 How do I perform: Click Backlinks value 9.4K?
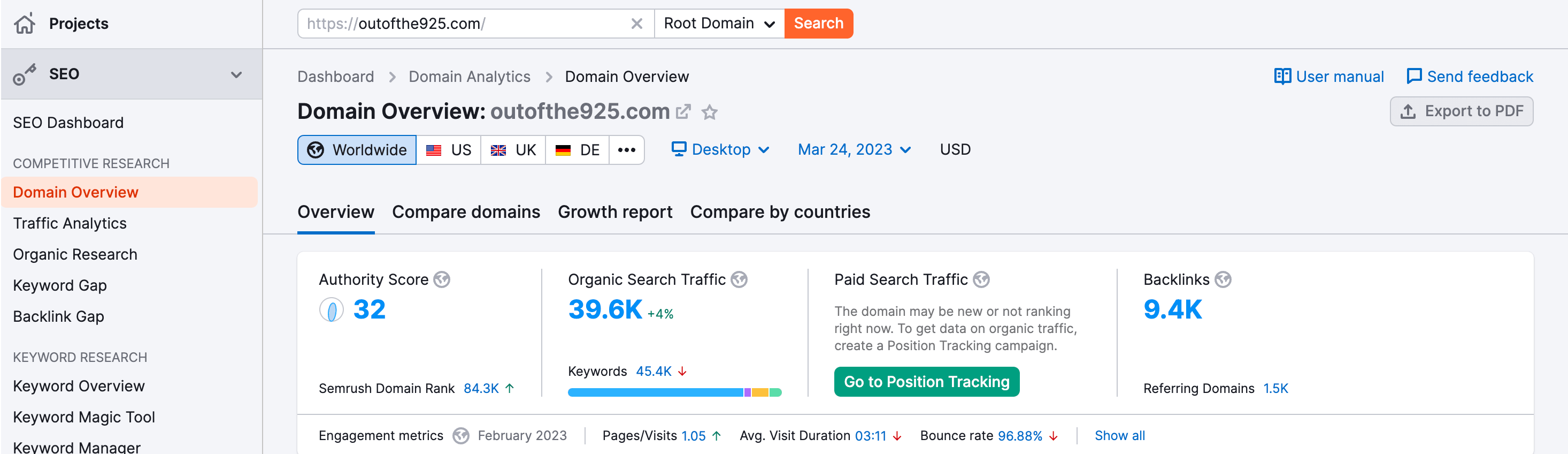(x=1172, y=309)
